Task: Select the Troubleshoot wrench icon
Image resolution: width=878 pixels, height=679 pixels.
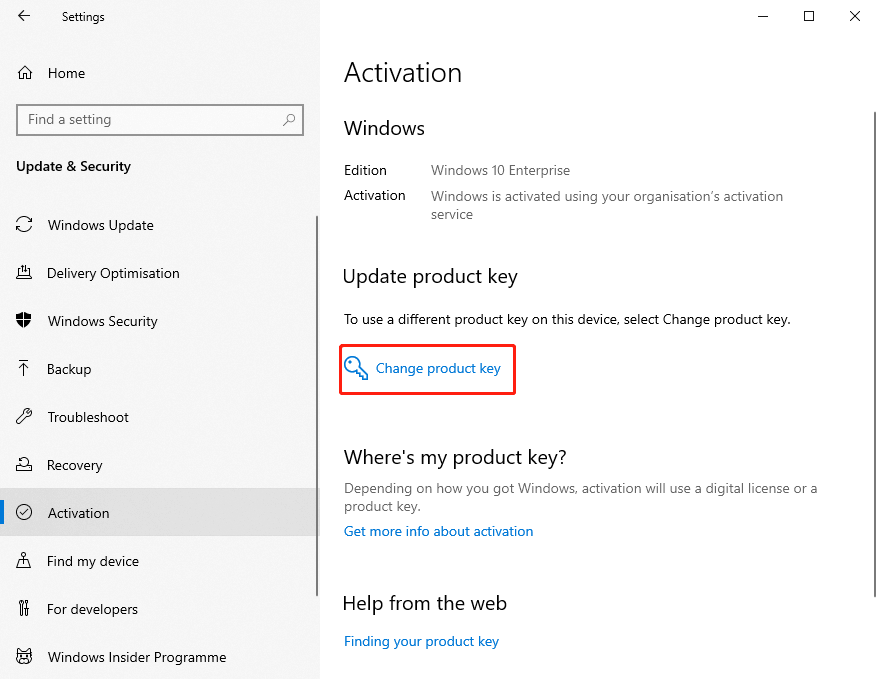Action: point(24,417)
